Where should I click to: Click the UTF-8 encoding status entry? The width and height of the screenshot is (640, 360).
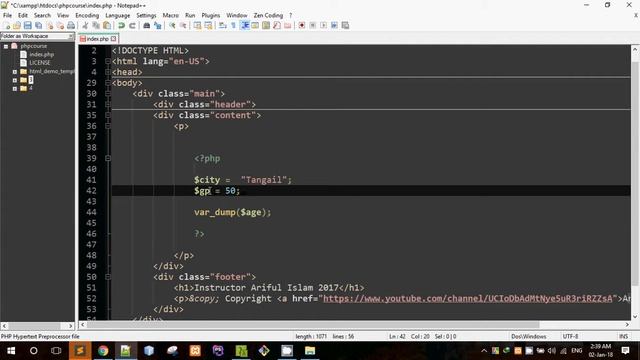click(570, 337)
